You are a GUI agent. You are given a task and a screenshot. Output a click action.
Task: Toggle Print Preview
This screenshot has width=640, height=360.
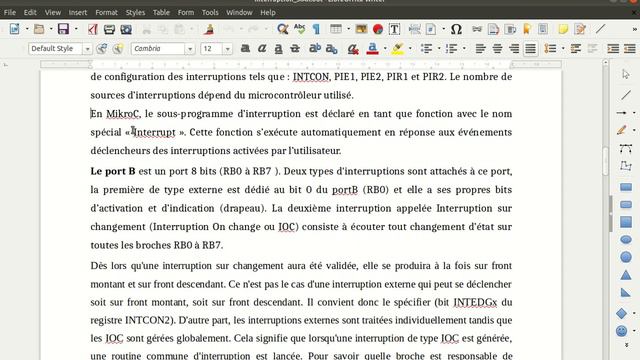(x=126, y=29)
